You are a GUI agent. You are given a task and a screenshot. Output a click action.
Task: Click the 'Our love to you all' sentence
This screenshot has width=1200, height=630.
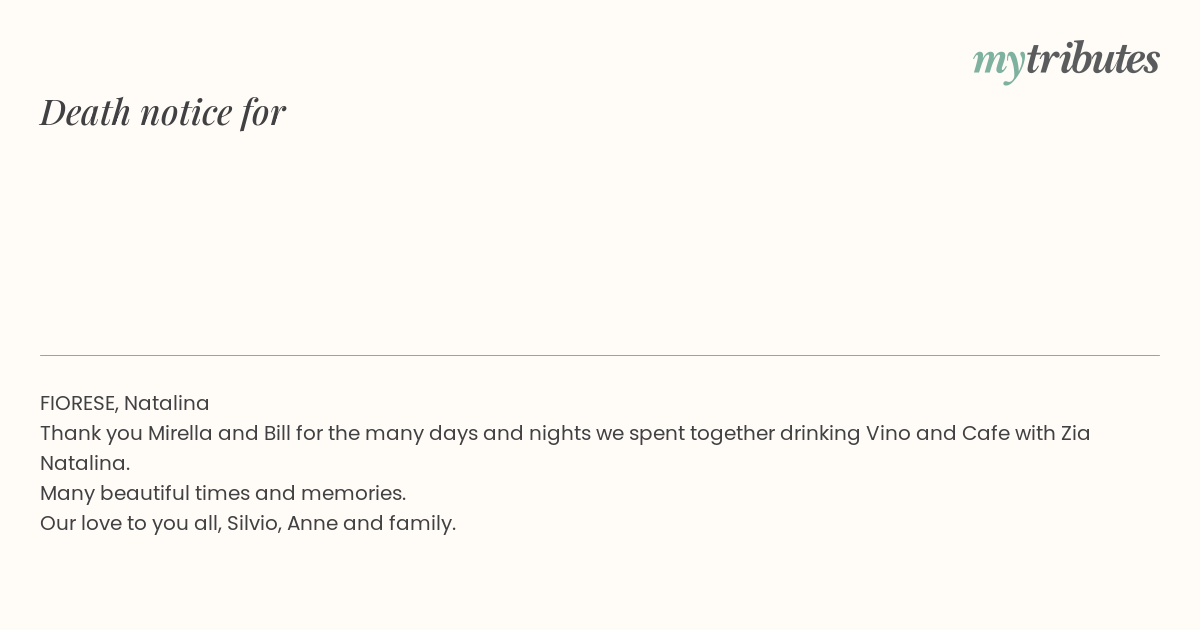130,523
